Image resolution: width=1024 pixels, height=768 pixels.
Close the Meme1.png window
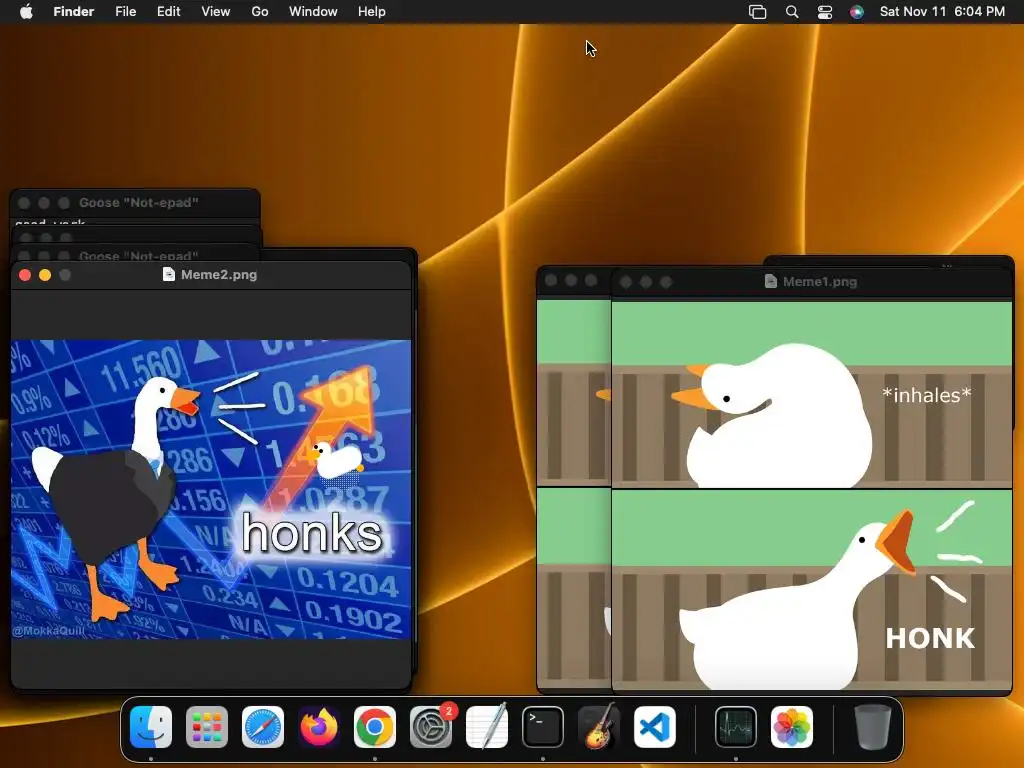(x=626, y=282)
